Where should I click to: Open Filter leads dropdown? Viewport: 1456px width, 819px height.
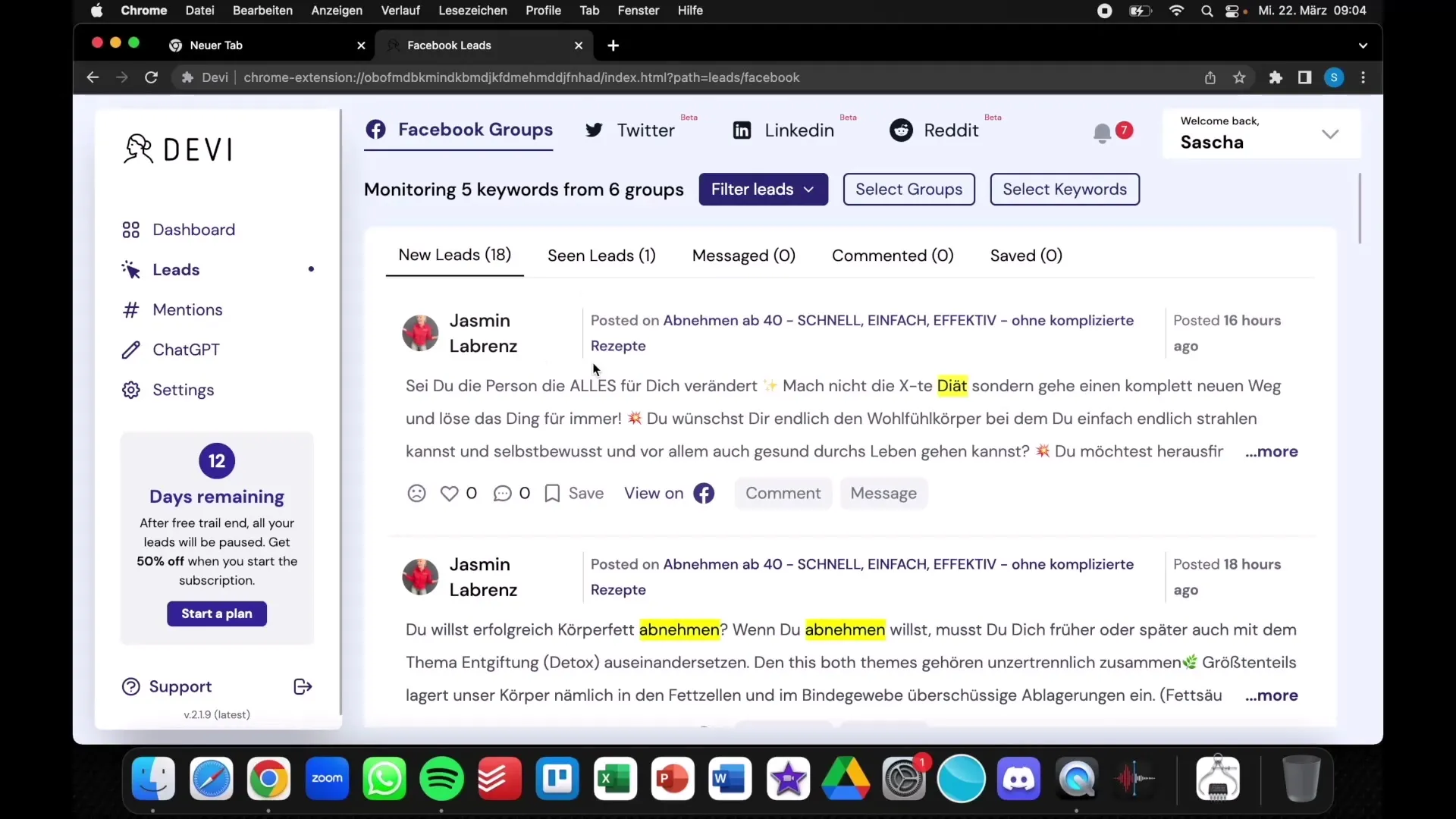click(x=763, y=189)
